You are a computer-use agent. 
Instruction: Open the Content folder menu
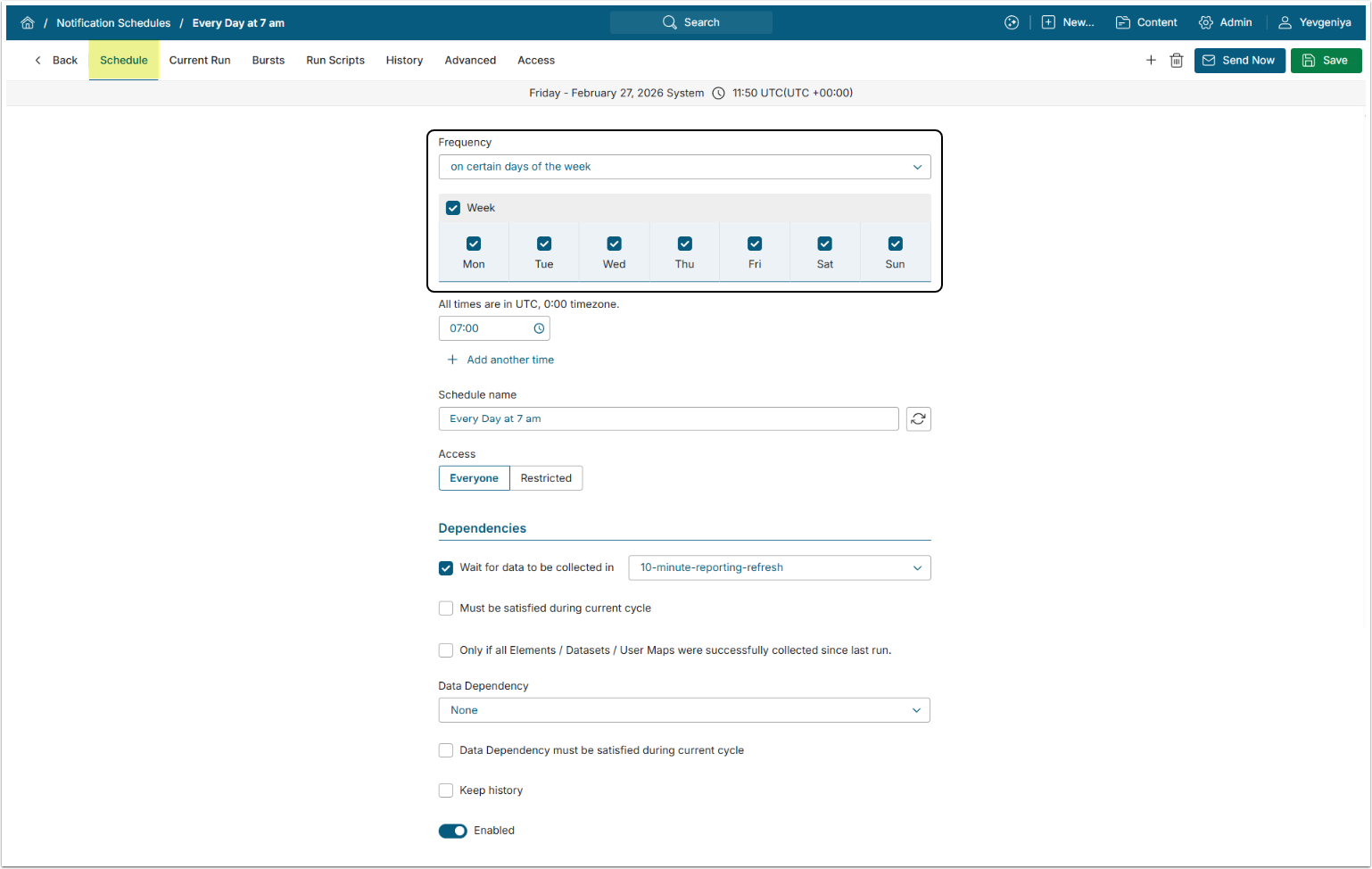(1146, 23)
